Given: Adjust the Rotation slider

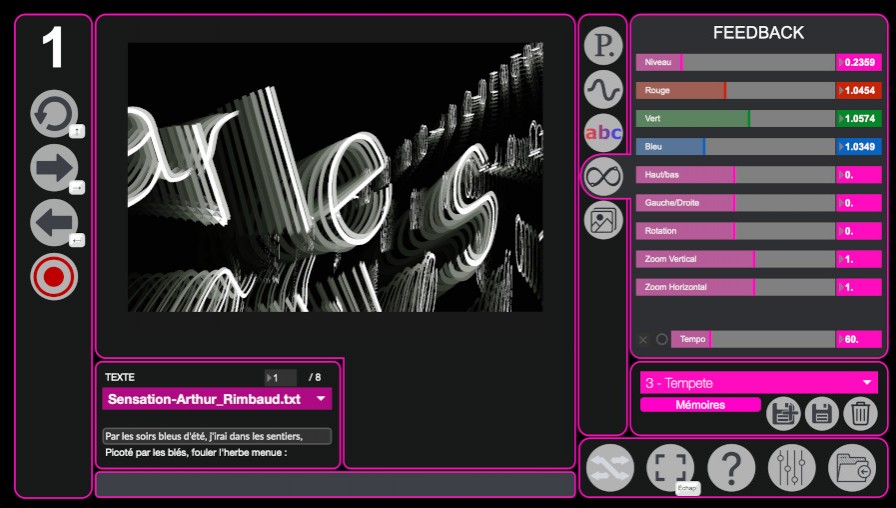Looking at the screenshot, I should point(735,231).
